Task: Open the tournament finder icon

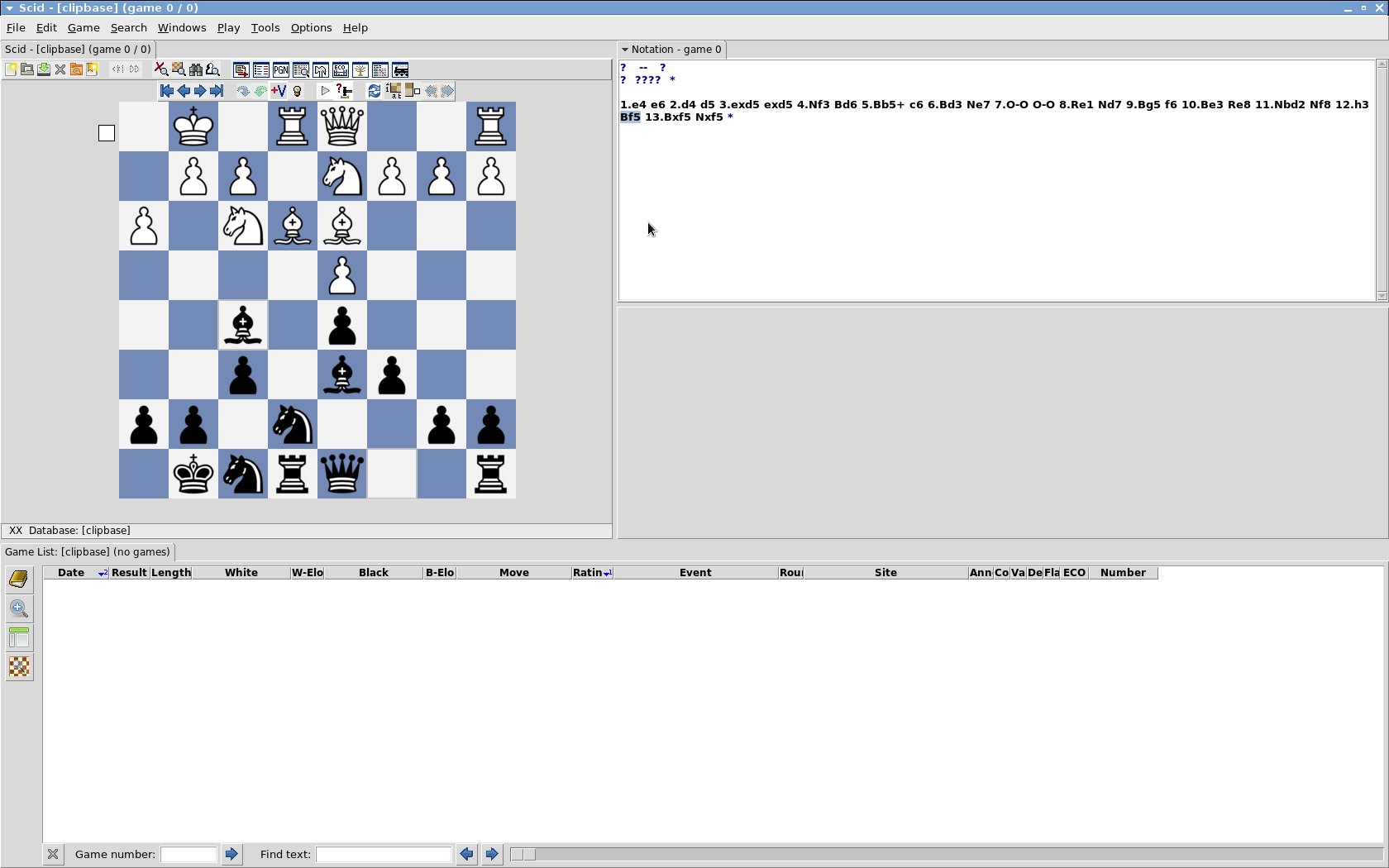Action: [301, 70]
